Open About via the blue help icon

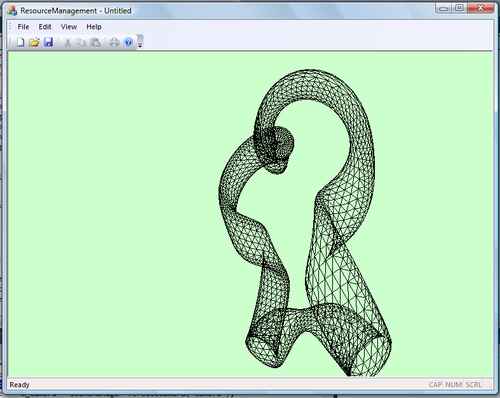(x=128, y=42)
